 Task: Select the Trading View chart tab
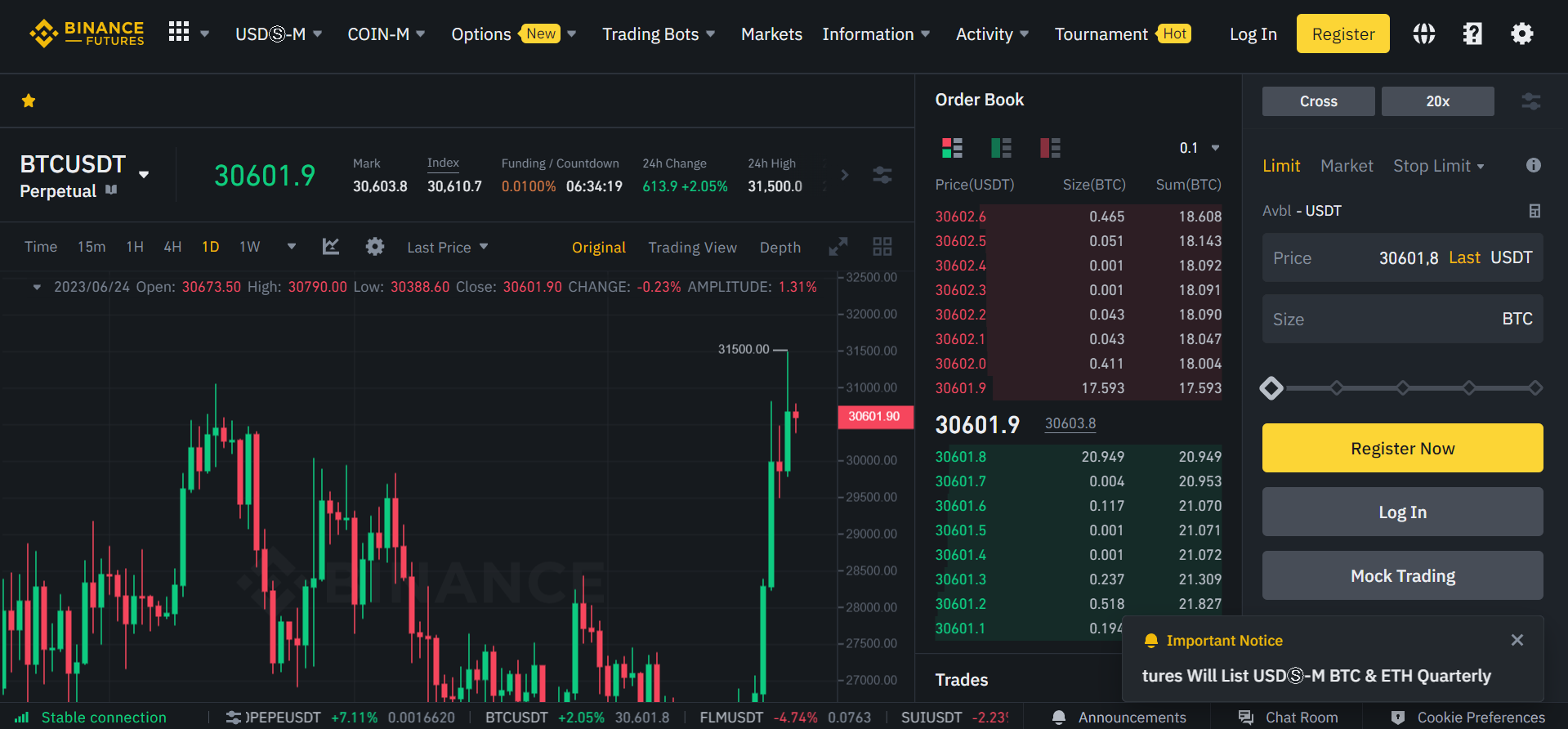(x=692, y=248)
